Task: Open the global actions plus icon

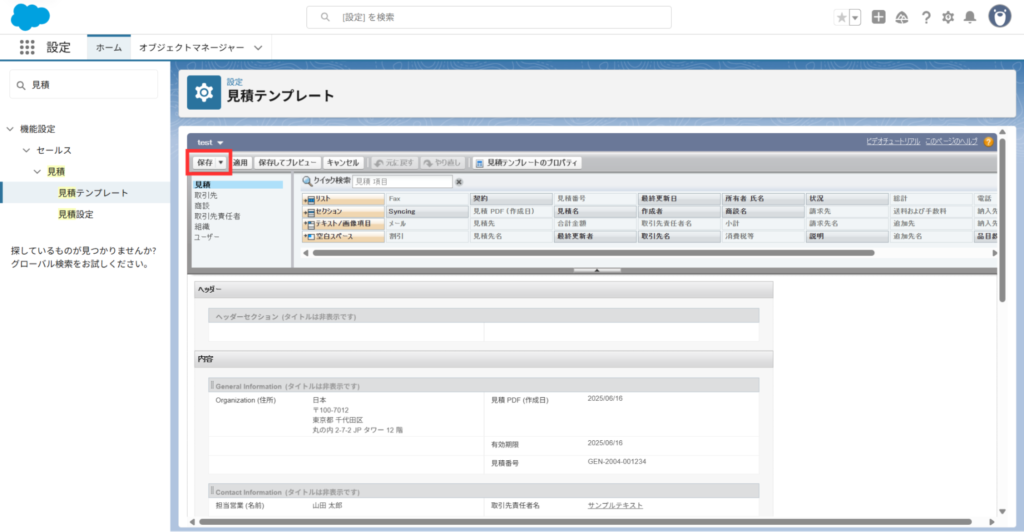Action: coord(878,18)
